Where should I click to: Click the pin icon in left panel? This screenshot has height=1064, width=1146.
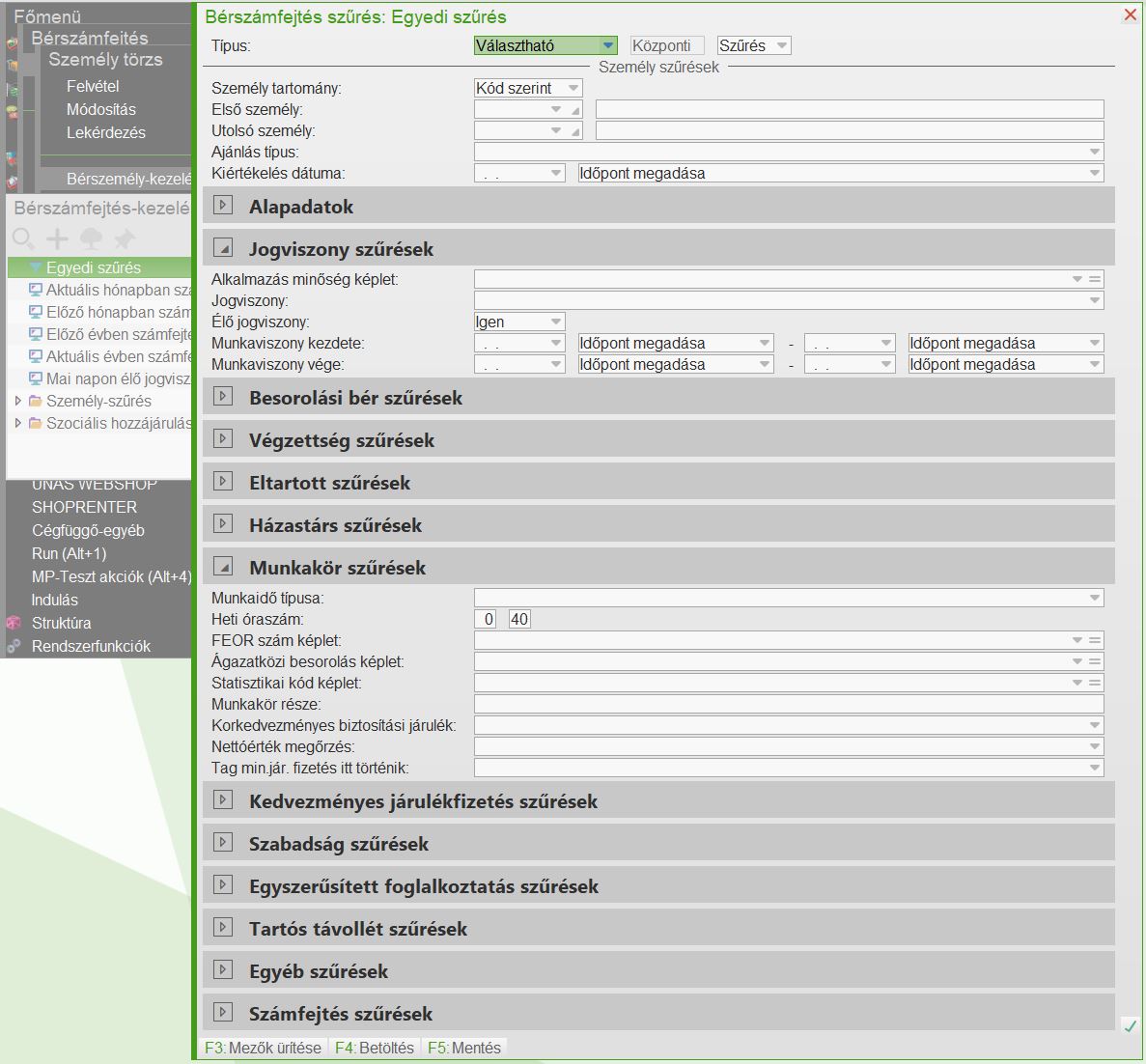point(124,238)
